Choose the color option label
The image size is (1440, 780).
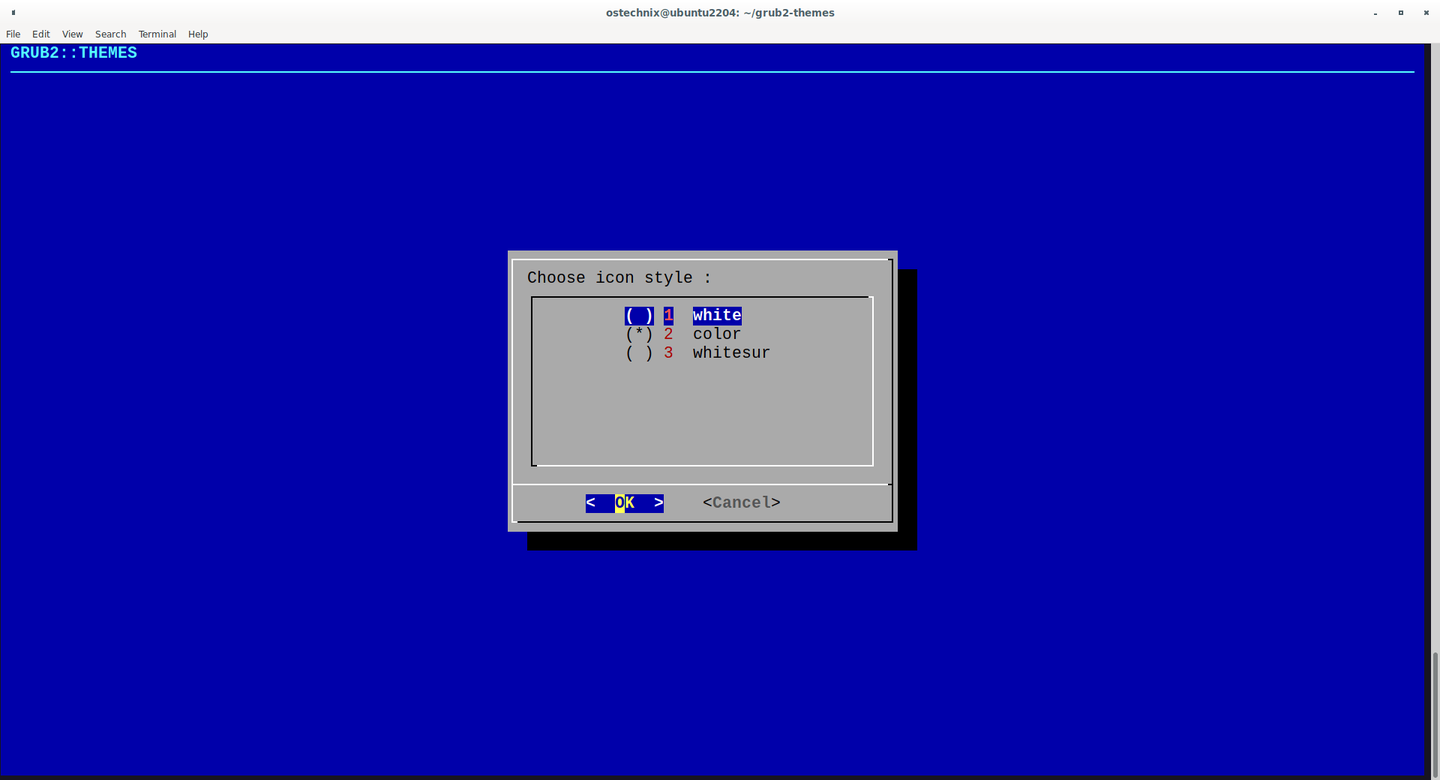pyautogui.click(x=717, y=334)
